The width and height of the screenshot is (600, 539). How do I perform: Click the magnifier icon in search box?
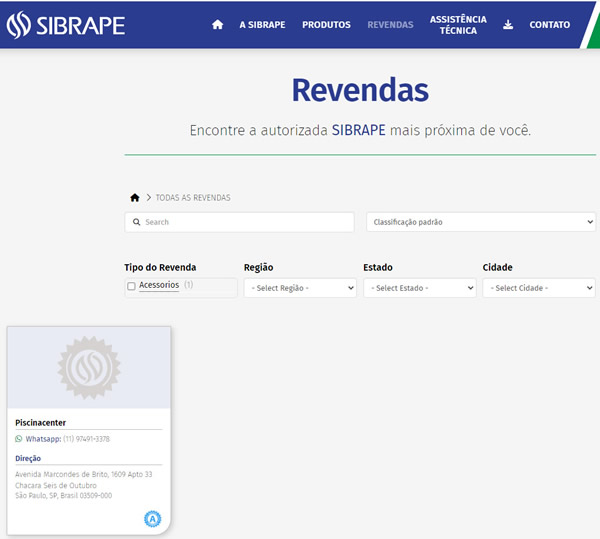pyautogui.click(x=137, y=222)
